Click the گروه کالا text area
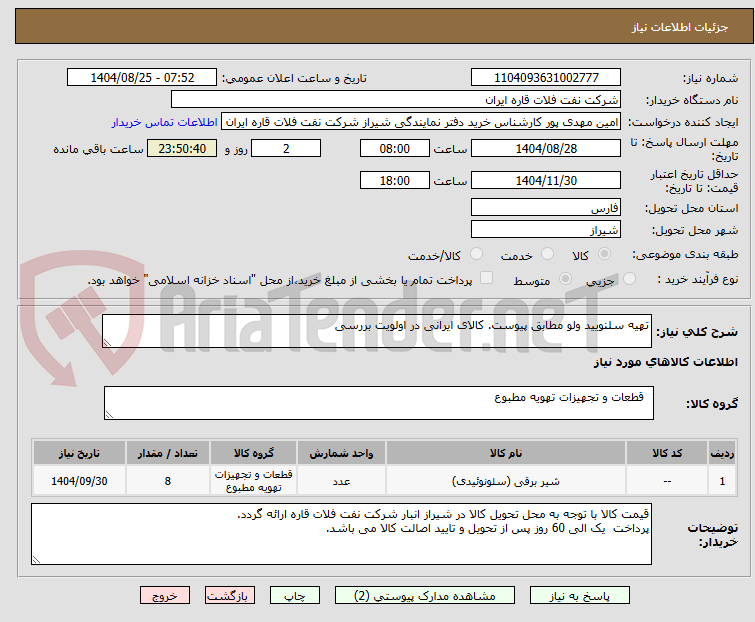 378,403
